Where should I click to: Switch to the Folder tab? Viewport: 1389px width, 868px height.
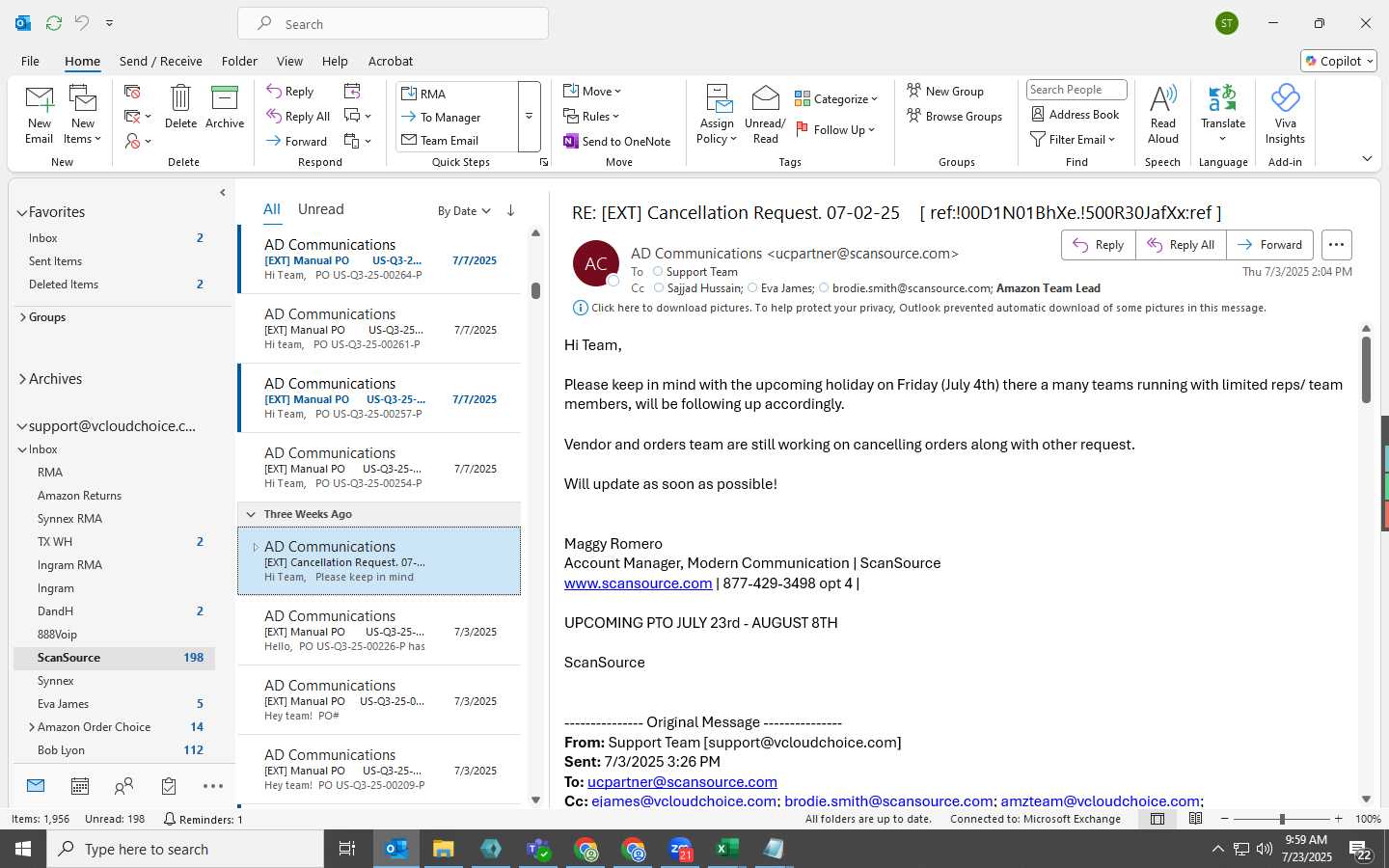pos(239,61)
